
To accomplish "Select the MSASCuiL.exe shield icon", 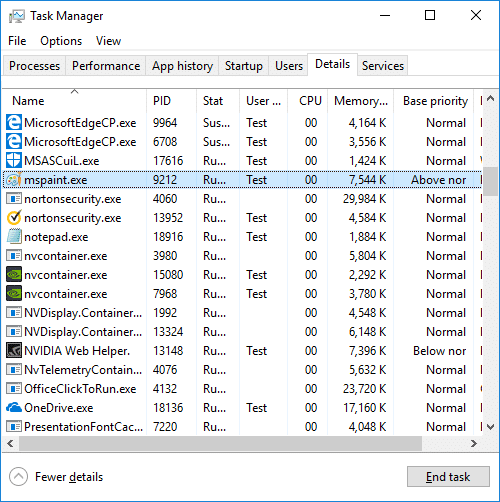I will [x=14, y=161].
